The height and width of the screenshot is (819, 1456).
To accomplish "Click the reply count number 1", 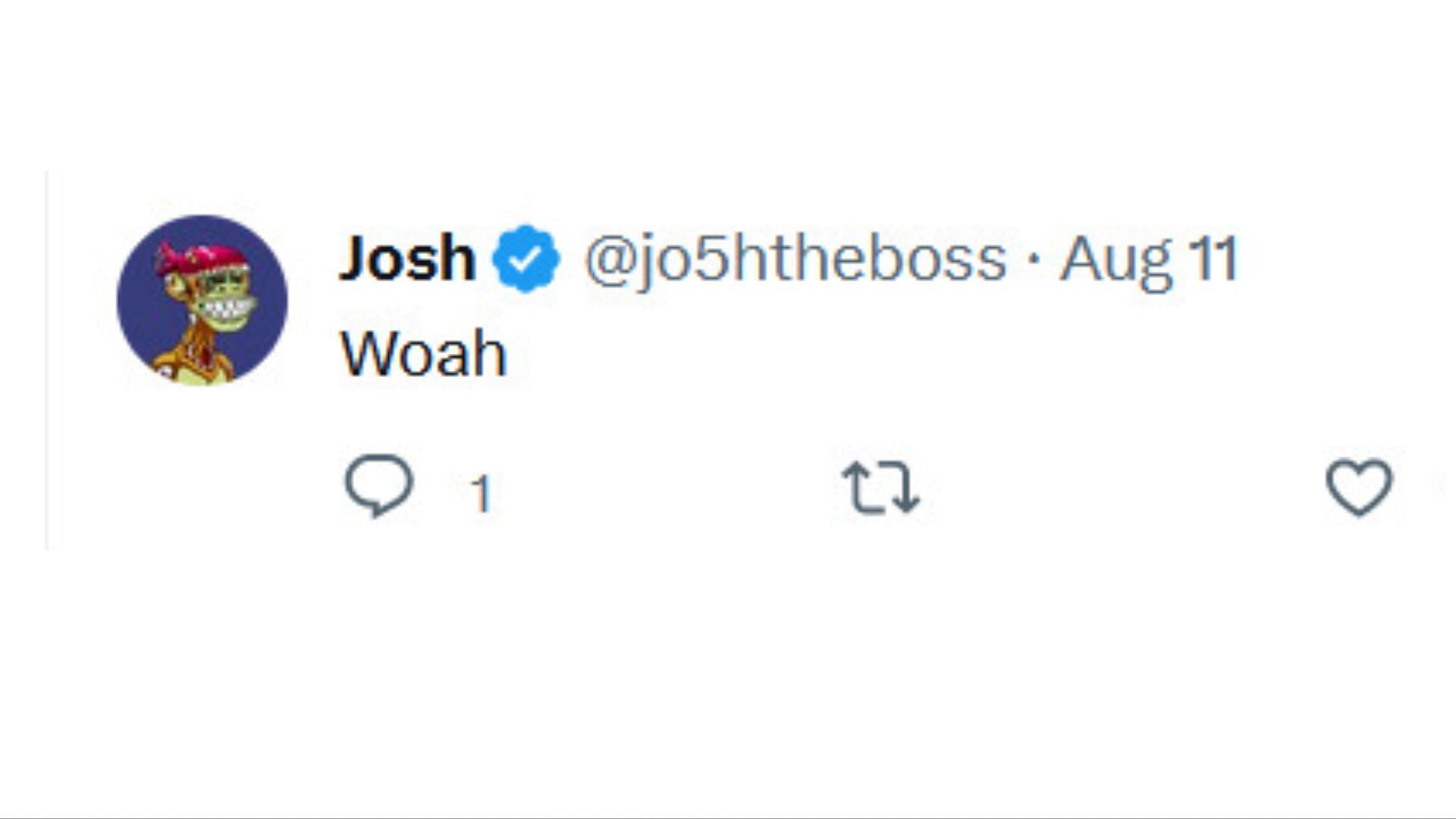I will [x=481, y=494].
